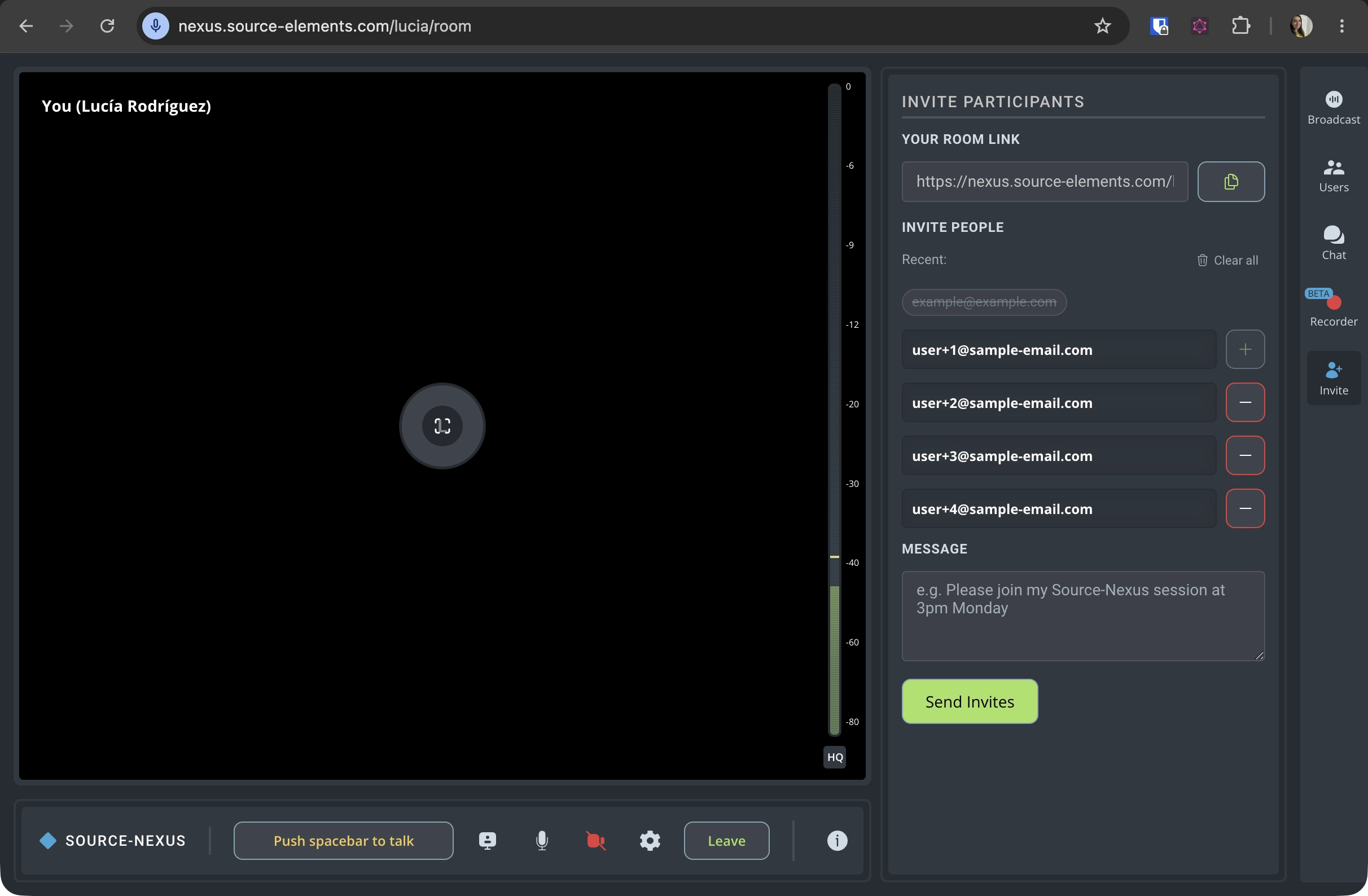Toggle the HQ audio badge
The width and height of the screenshot is (1368, 896).
point(834,757)
